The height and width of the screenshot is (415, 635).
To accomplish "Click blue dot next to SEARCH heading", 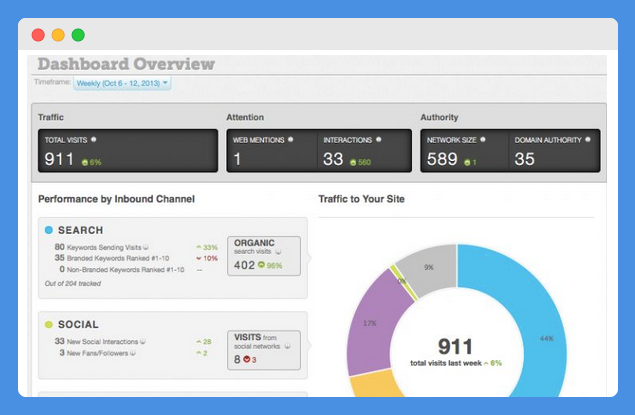I will point(49,230).
